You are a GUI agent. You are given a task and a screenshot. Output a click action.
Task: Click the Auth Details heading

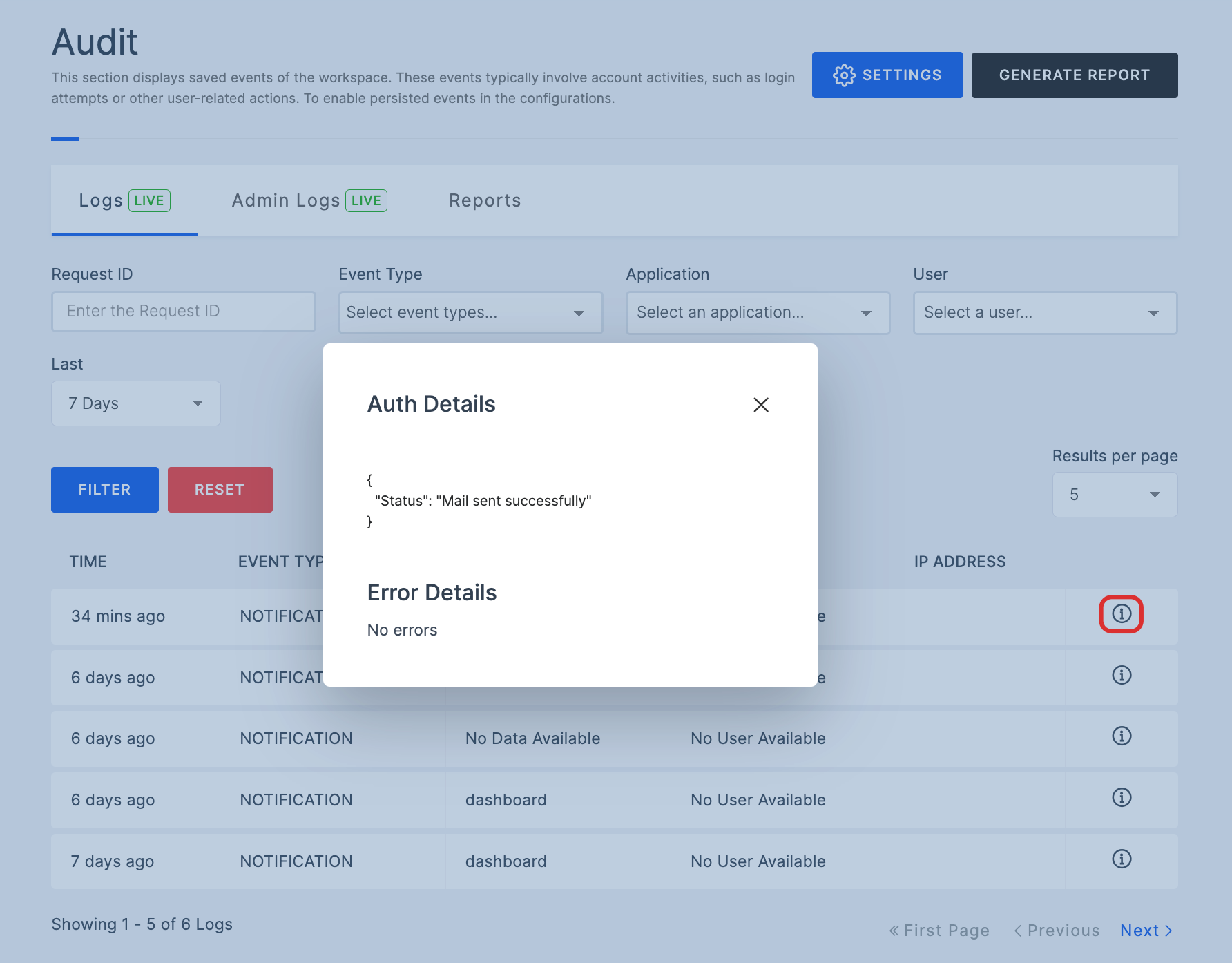tap(431, 404)
